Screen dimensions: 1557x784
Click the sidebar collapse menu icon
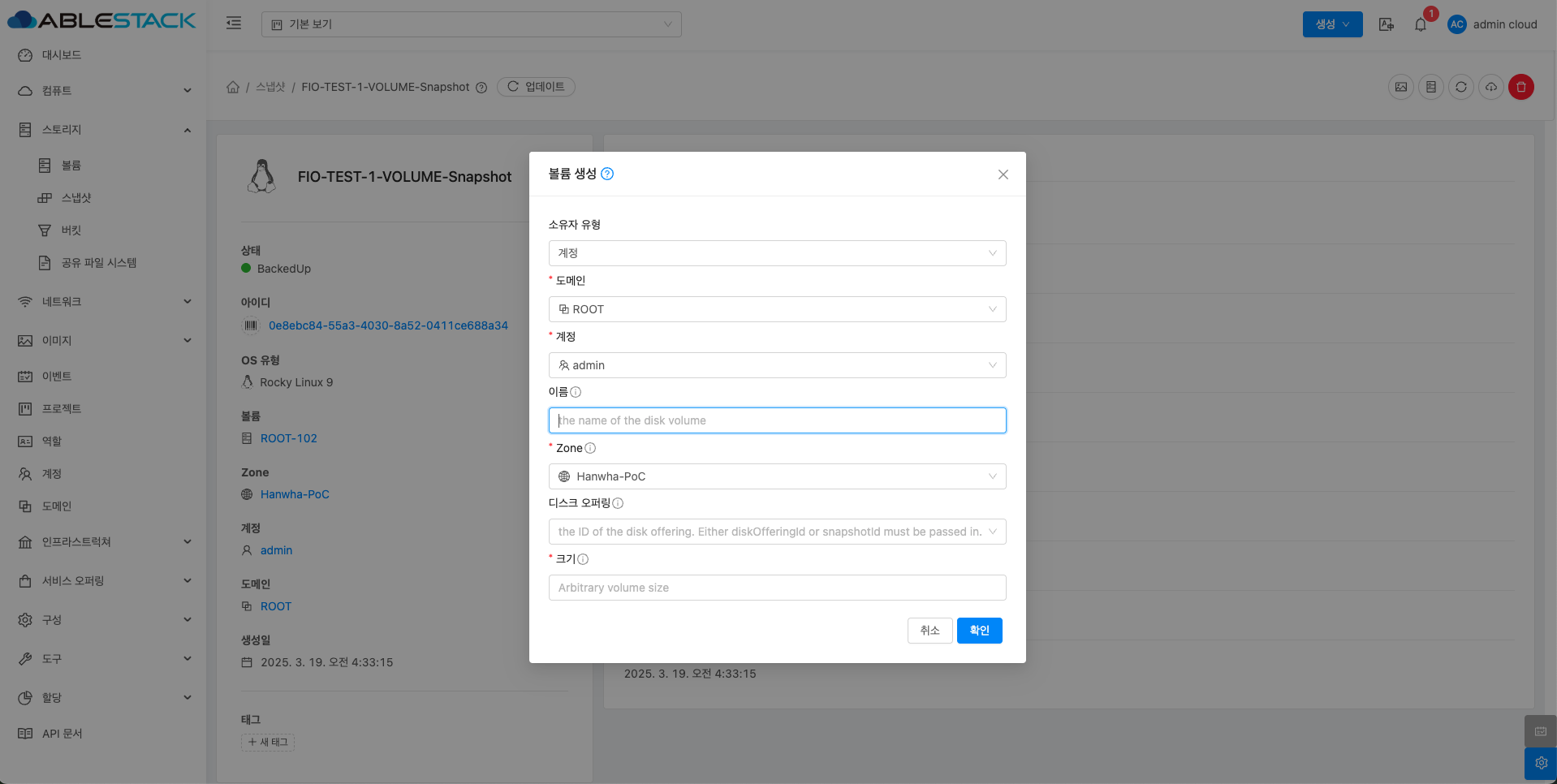point(234,24)
